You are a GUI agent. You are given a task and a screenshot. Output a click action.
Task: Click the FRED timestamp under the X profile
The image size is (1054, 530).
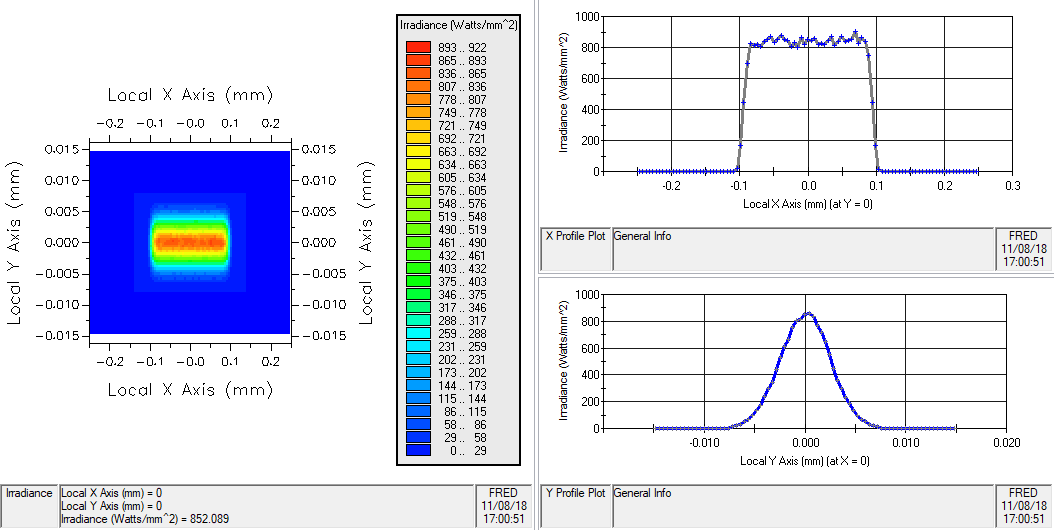click(1023, 249)
